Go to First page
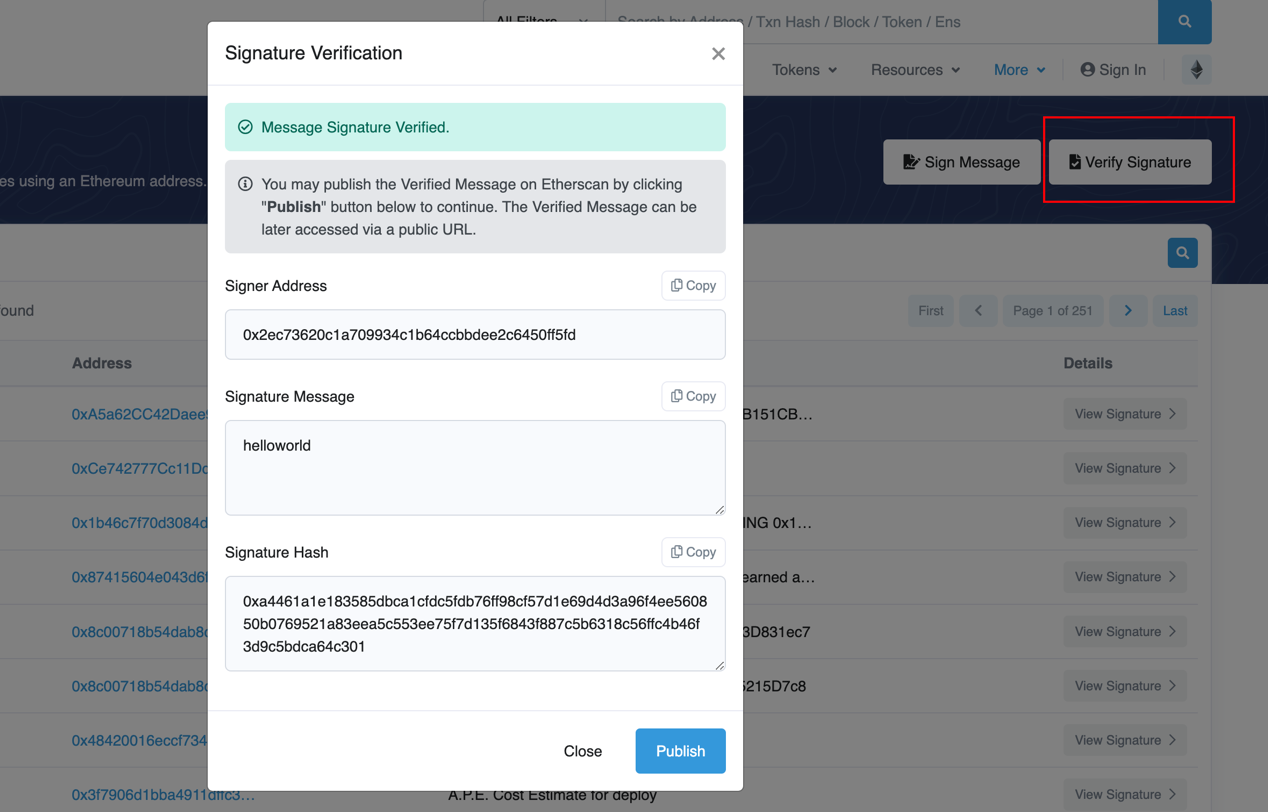 pos(931,311)
